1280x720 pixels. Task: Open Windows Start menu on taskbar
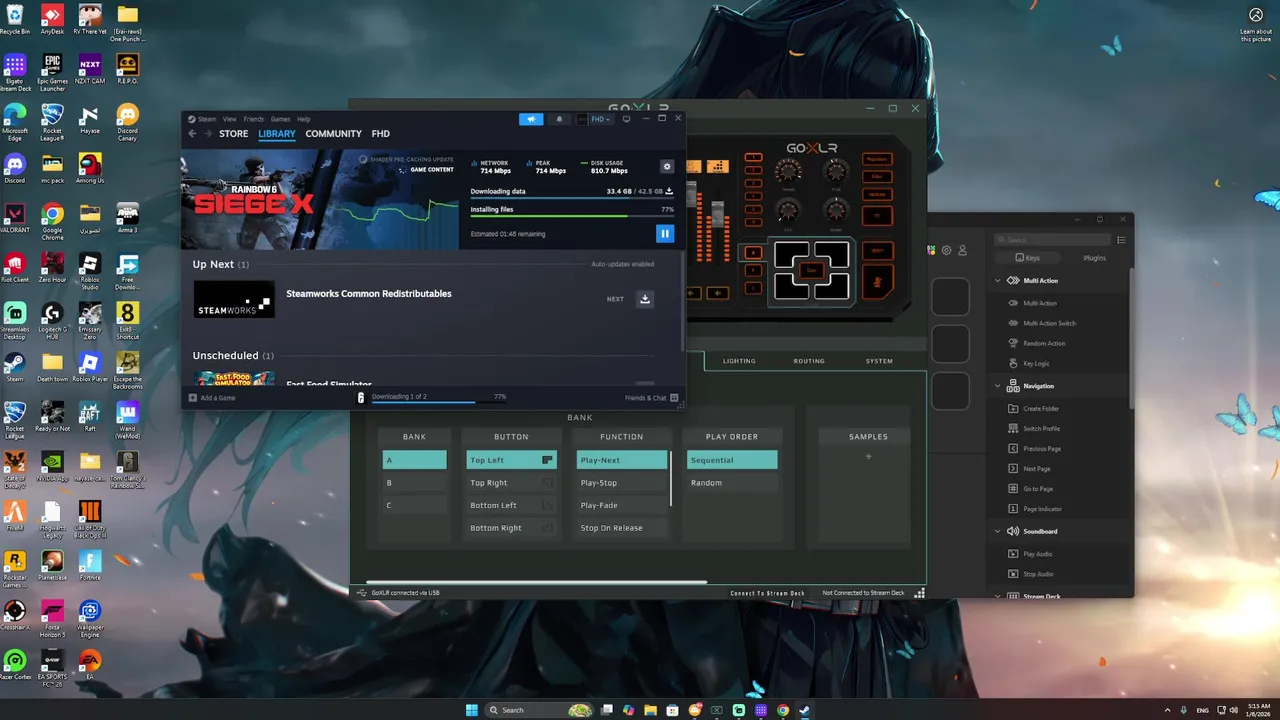coord(471,710)
